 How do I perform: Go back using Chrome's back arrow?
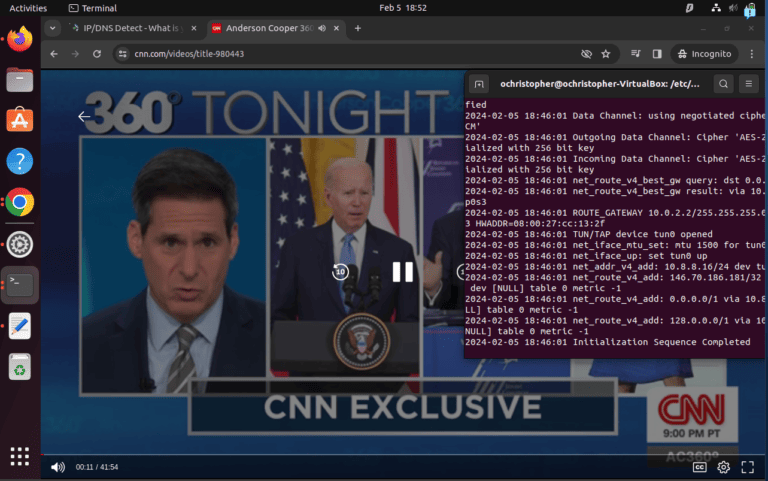(54, 54)
